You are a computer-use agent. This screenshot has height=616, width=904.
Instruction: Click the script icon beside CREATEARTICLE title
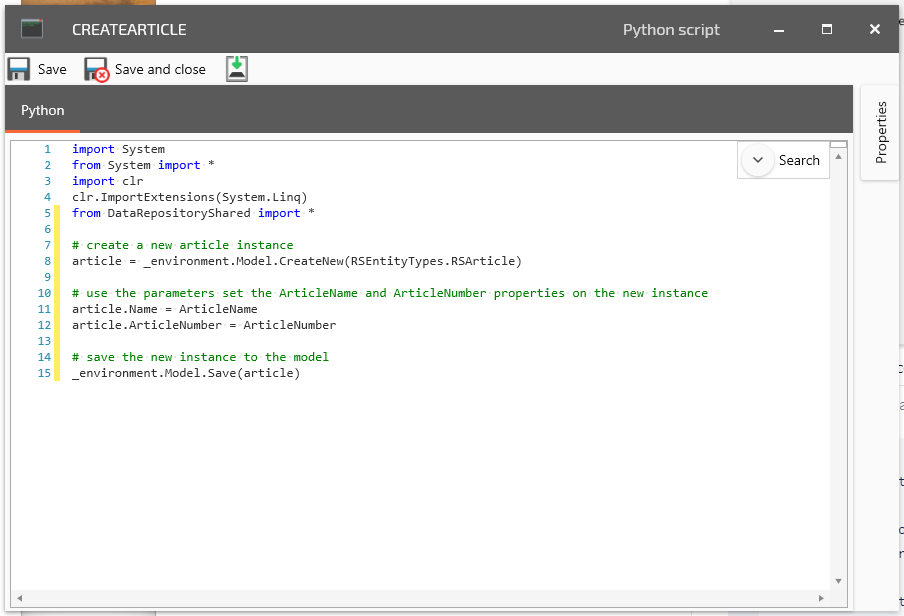click(32, 29)
